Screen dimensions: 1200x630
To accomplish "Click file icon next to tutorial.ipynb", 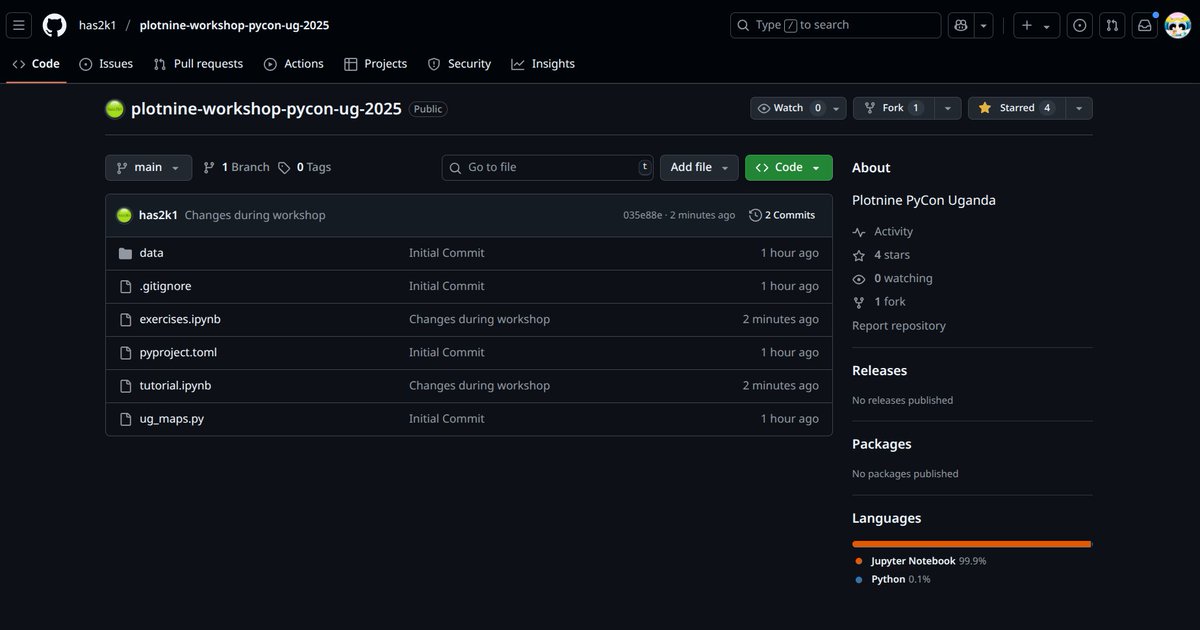I will pos(125,385).
